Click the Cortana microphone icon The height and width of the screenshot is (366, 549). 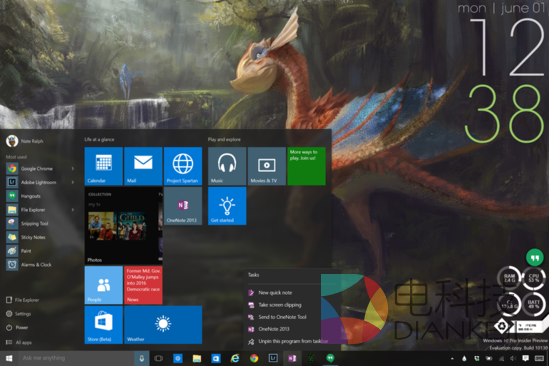click(x=142, y=358)
